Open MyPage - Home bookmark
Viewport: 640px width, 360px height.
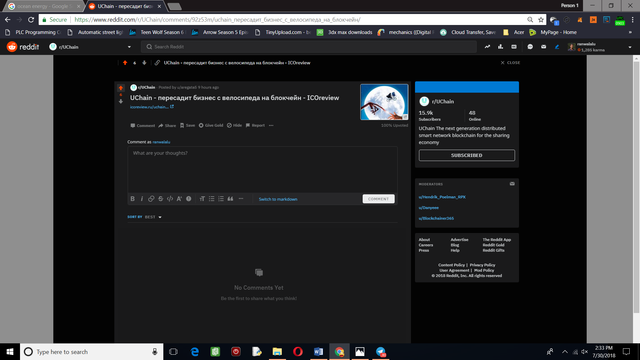(x=553, y=32)
